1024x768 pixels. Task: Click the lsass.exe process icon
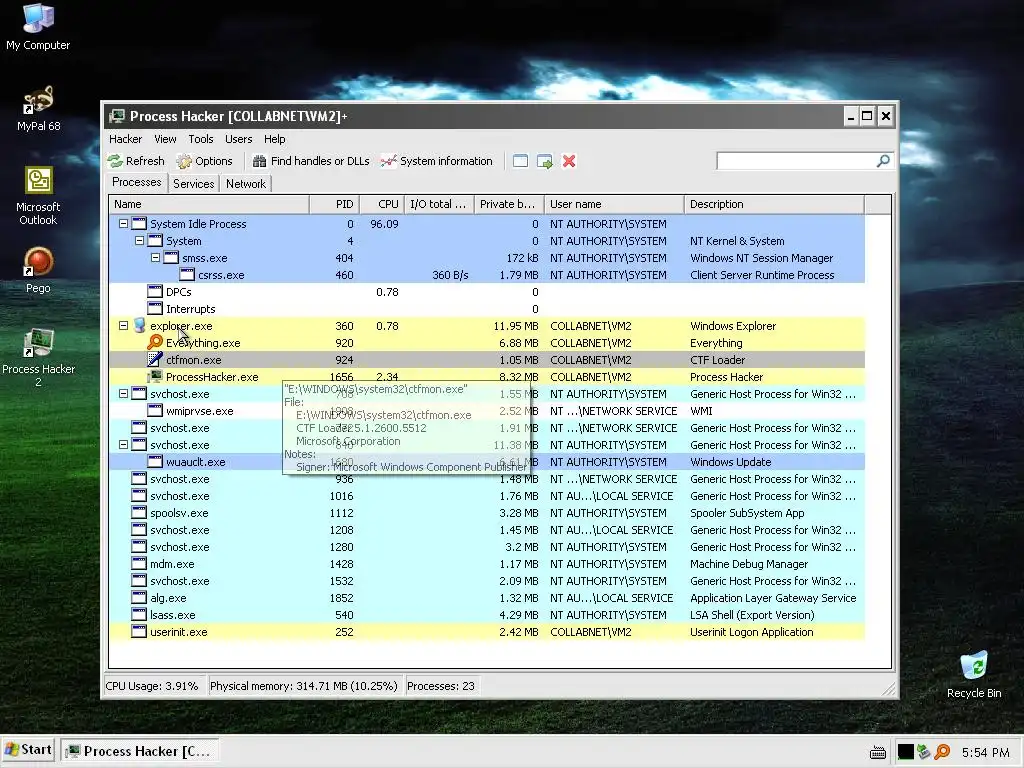139,615
